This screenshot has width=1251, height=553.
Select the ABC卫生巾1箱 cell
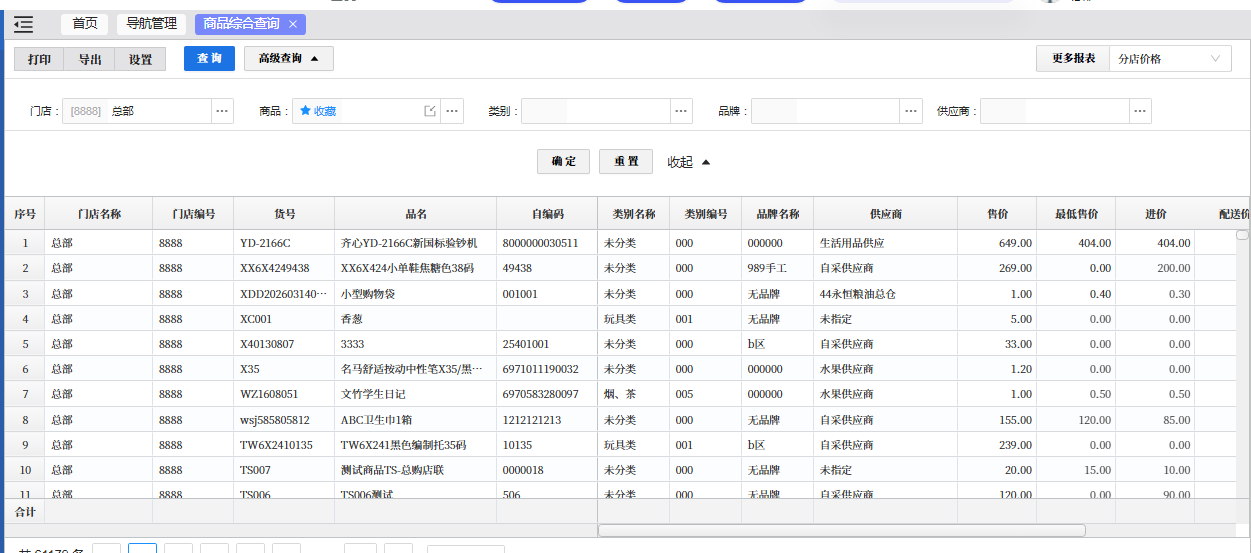pyautogui.click(x=416, y=420)
